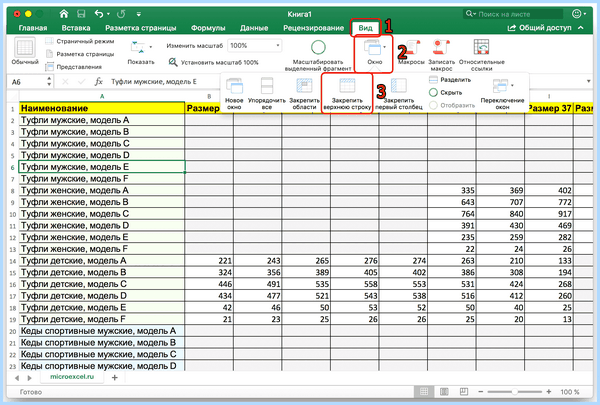
Task: Click the Наименование header cell
Action: tap(102, 108)
